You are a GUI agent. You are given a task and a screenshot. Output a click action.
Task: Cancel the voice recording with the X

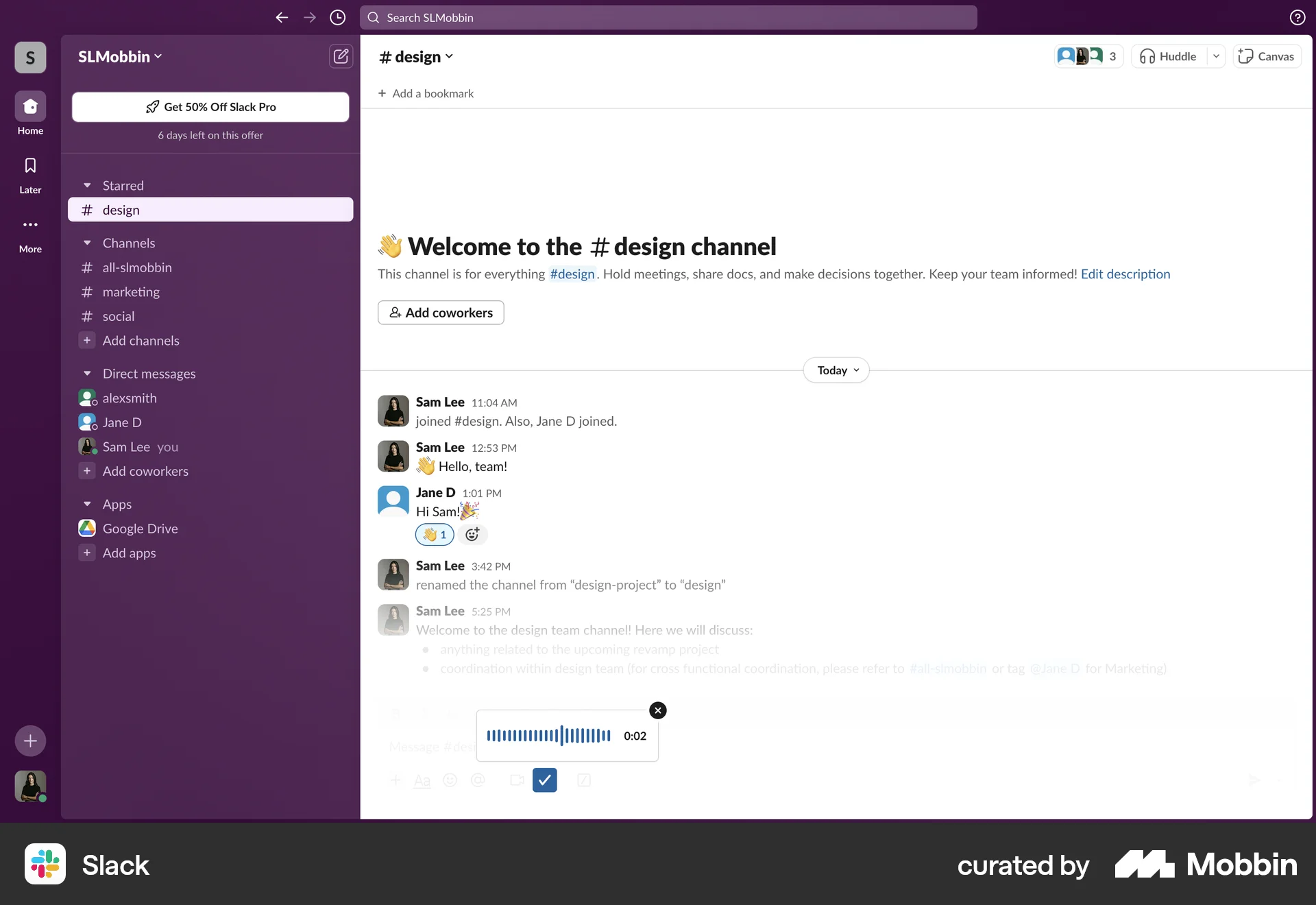[657, 710]
